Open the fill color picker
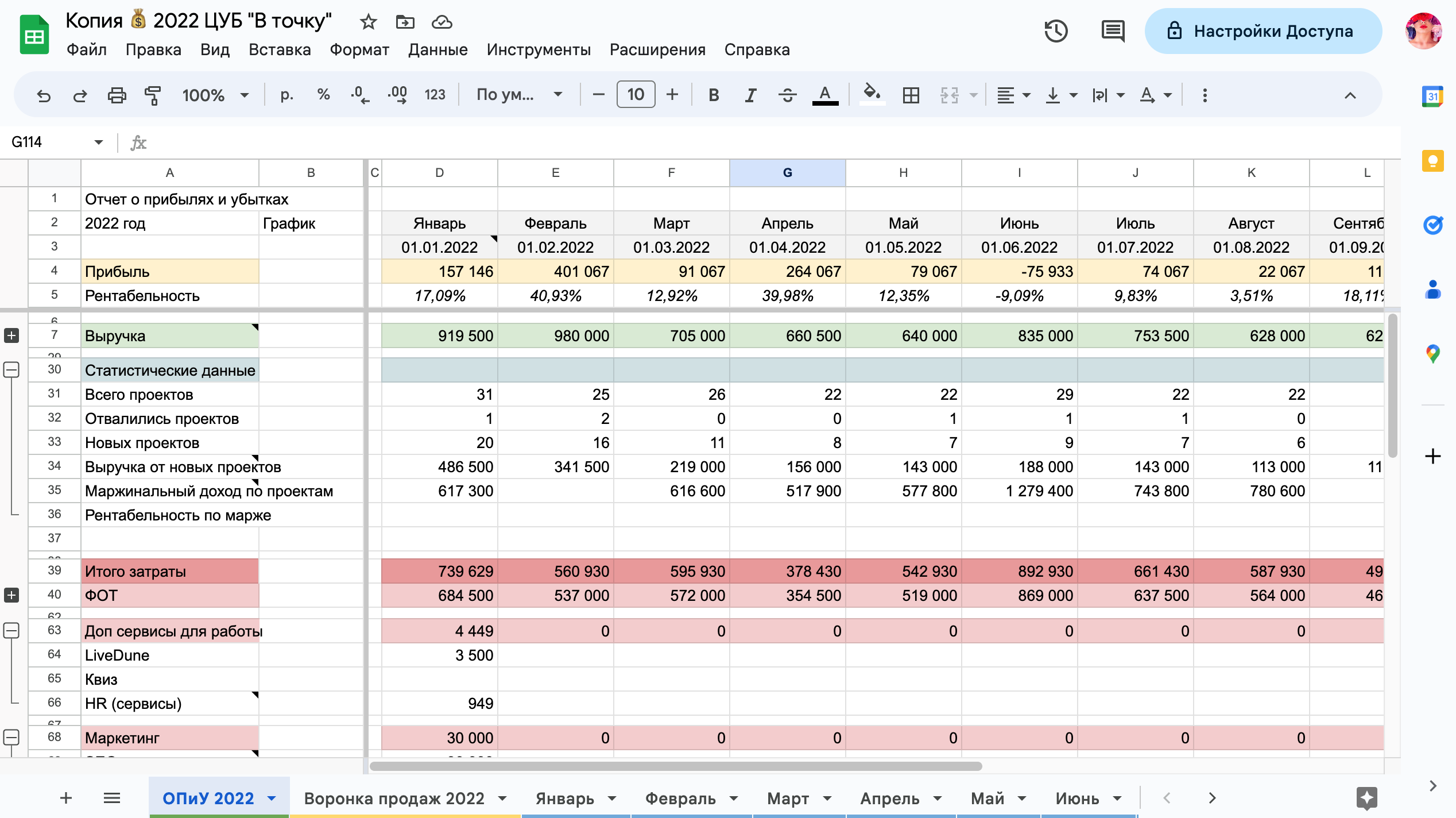The height and width of the screenshot is (818, 1456). point(872,95)
